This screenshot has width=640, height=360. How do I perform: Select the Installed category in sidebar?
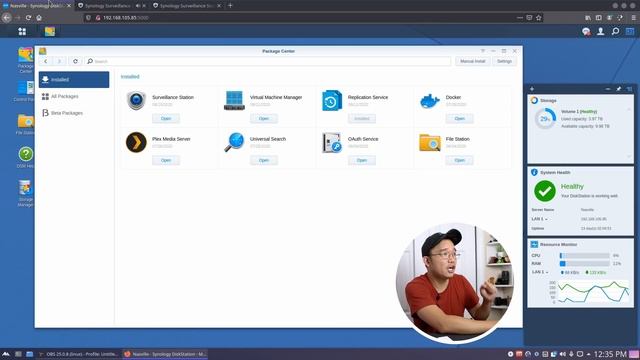tap(74, 80)
